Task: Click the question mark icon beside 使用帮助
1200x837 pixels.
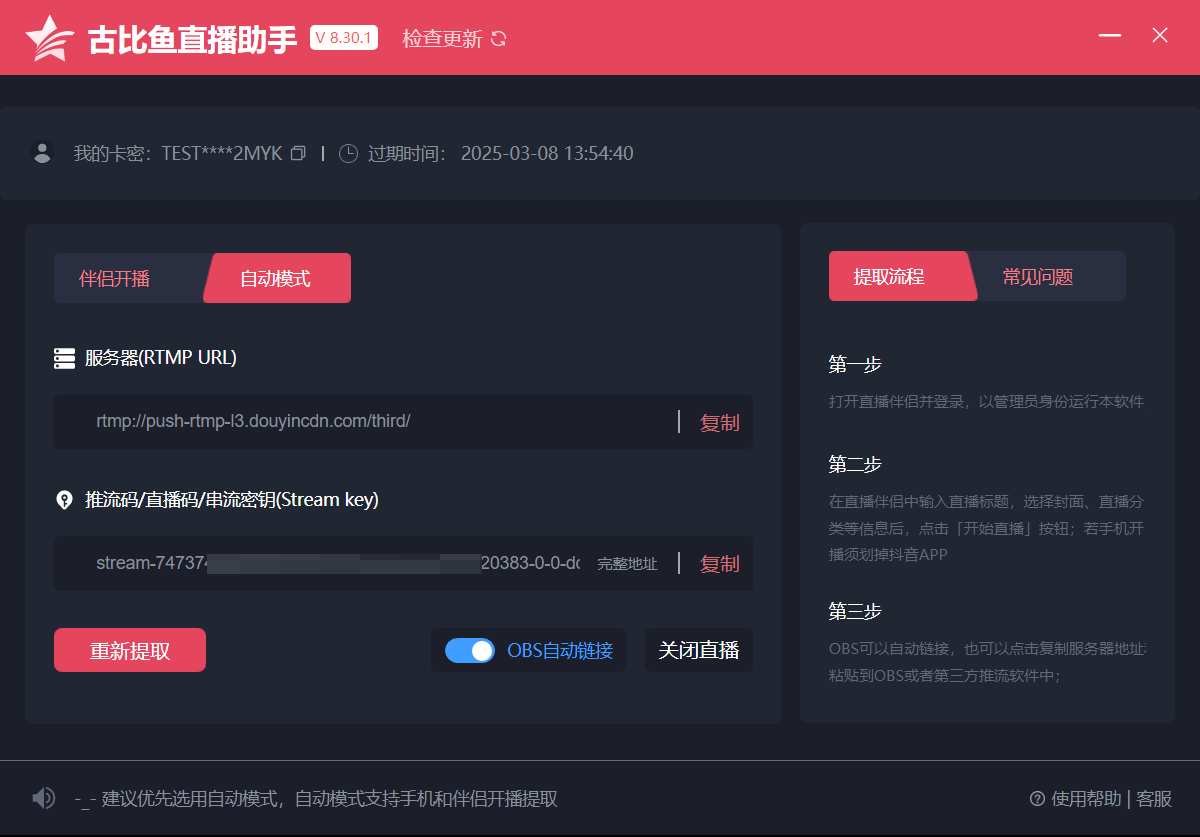Action: (x=1037, y=799)
